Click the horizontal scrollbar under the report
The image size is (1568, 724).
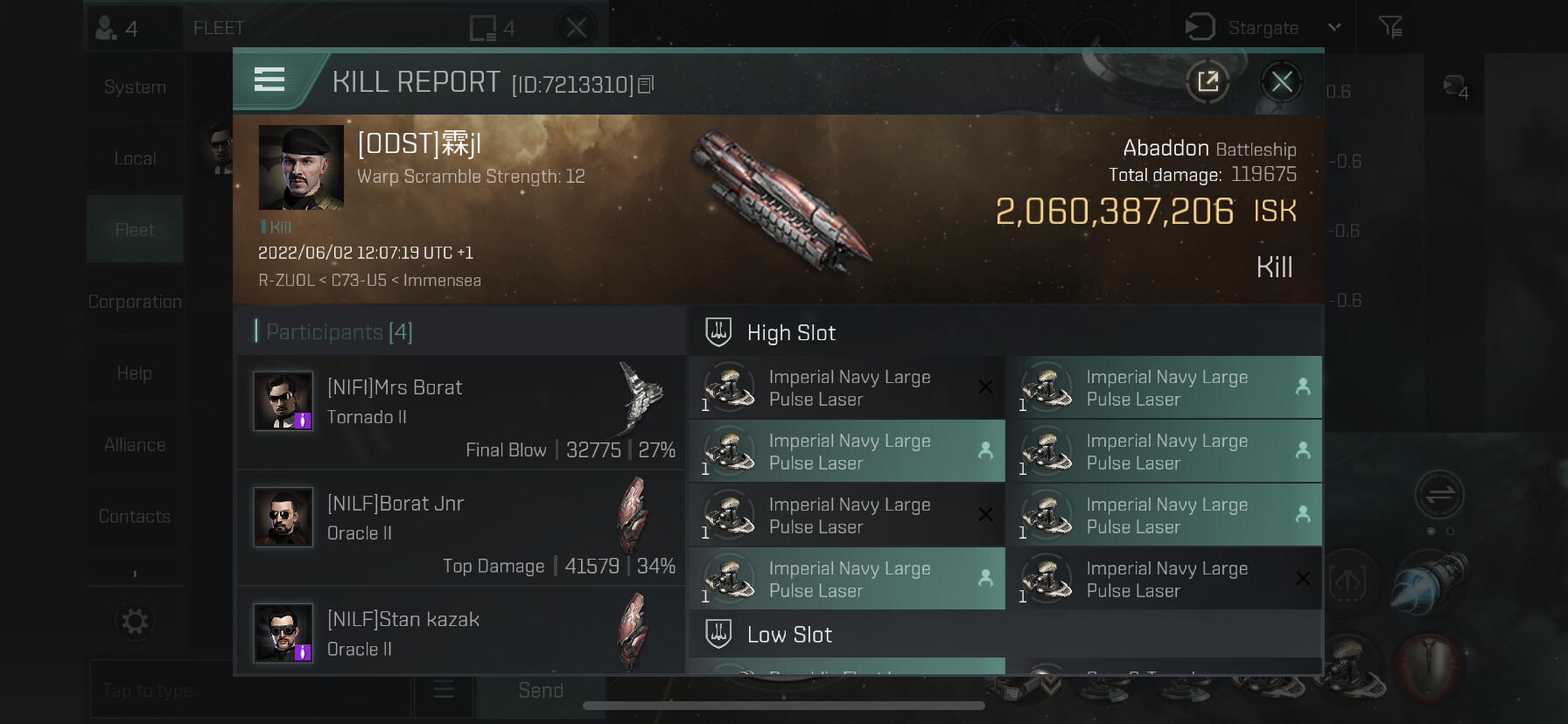pyautogui.click(x=784, y=706)
